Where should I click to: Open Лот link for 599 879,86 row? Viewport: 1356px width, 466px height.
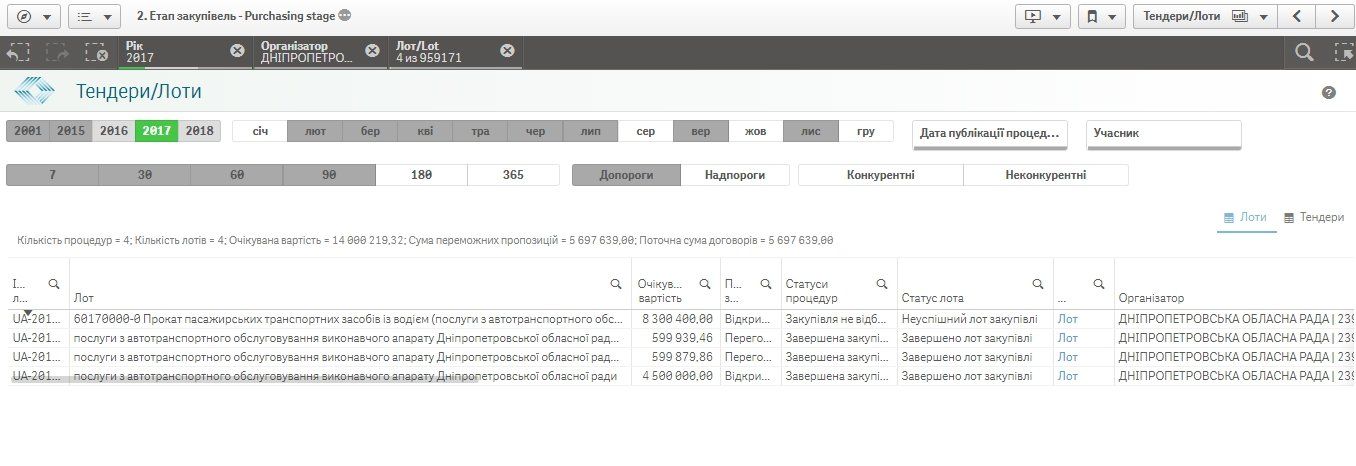(1067, 357)
